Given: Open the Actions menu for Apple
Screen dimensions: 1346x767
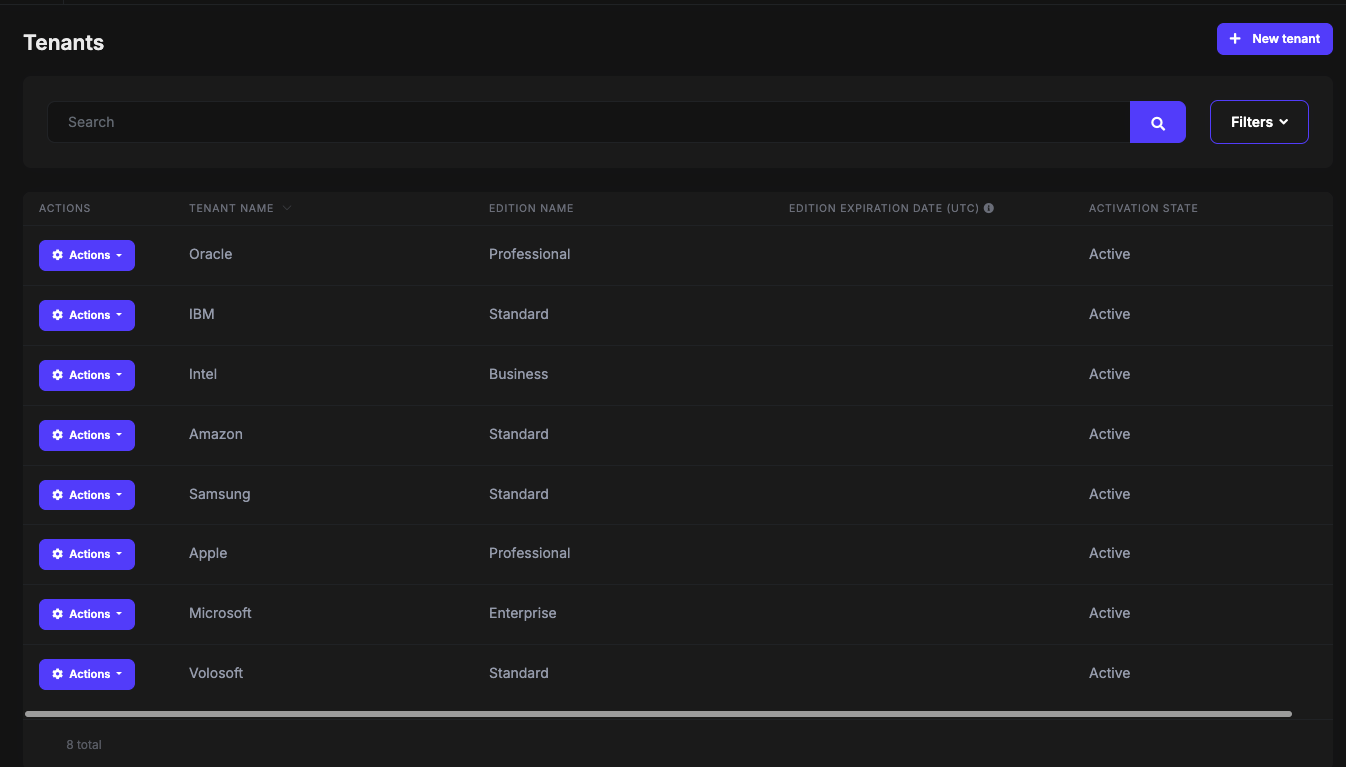Looking at the screenshot, I should tap(87, 554).
